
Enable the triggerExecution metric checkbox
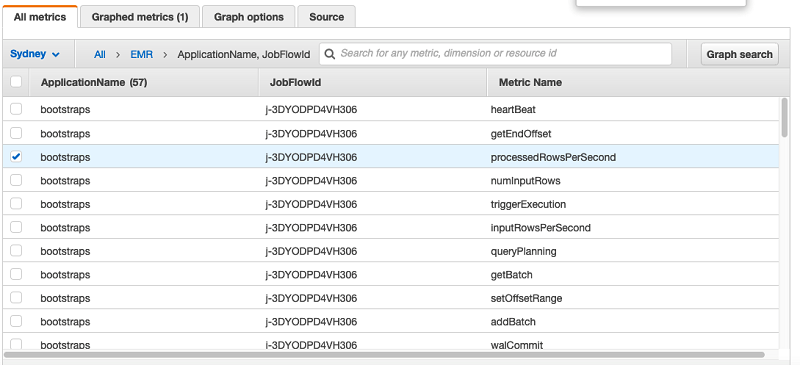tap(16, 204)
